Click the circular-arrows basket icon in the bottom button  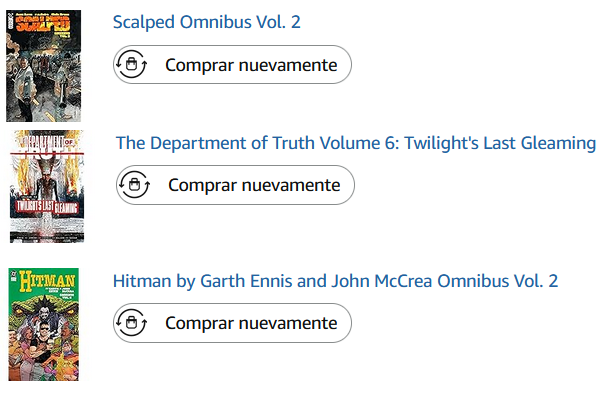coord(131,323)
